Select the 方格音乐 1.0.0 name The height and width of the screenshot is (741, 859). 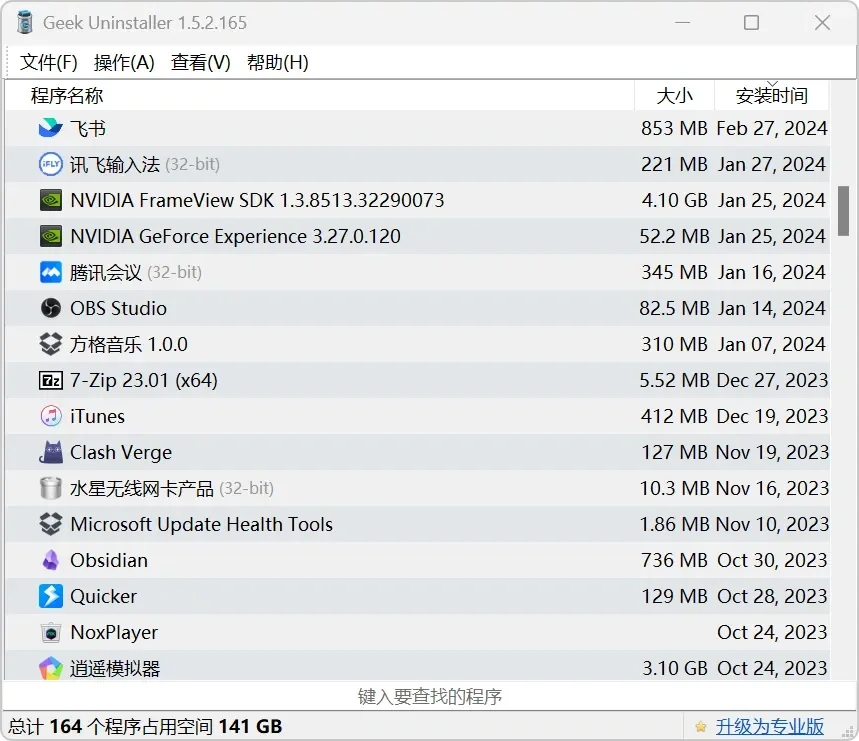click(x=129, y=344)
